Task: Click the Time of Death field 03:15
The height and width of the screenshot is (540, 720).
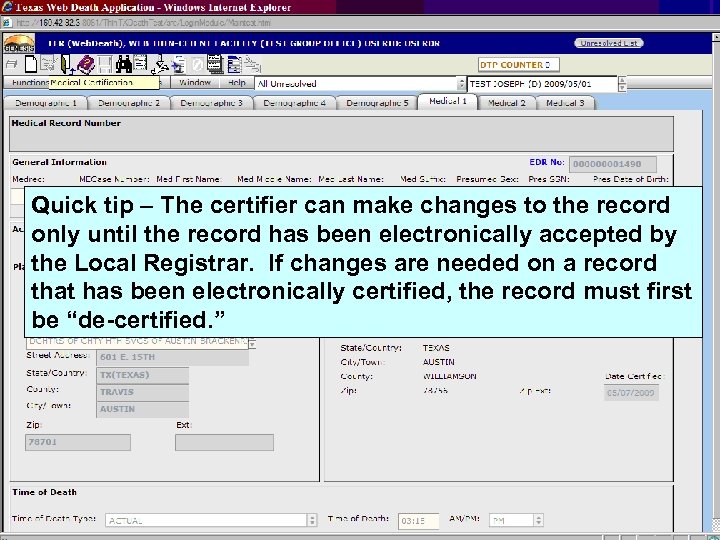Action: point(418,521)
